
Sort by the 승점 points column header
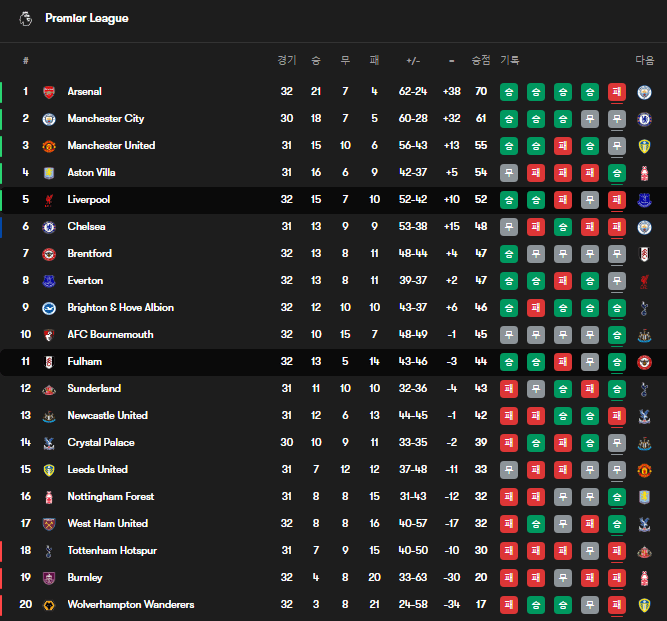[x=481, y=60]
